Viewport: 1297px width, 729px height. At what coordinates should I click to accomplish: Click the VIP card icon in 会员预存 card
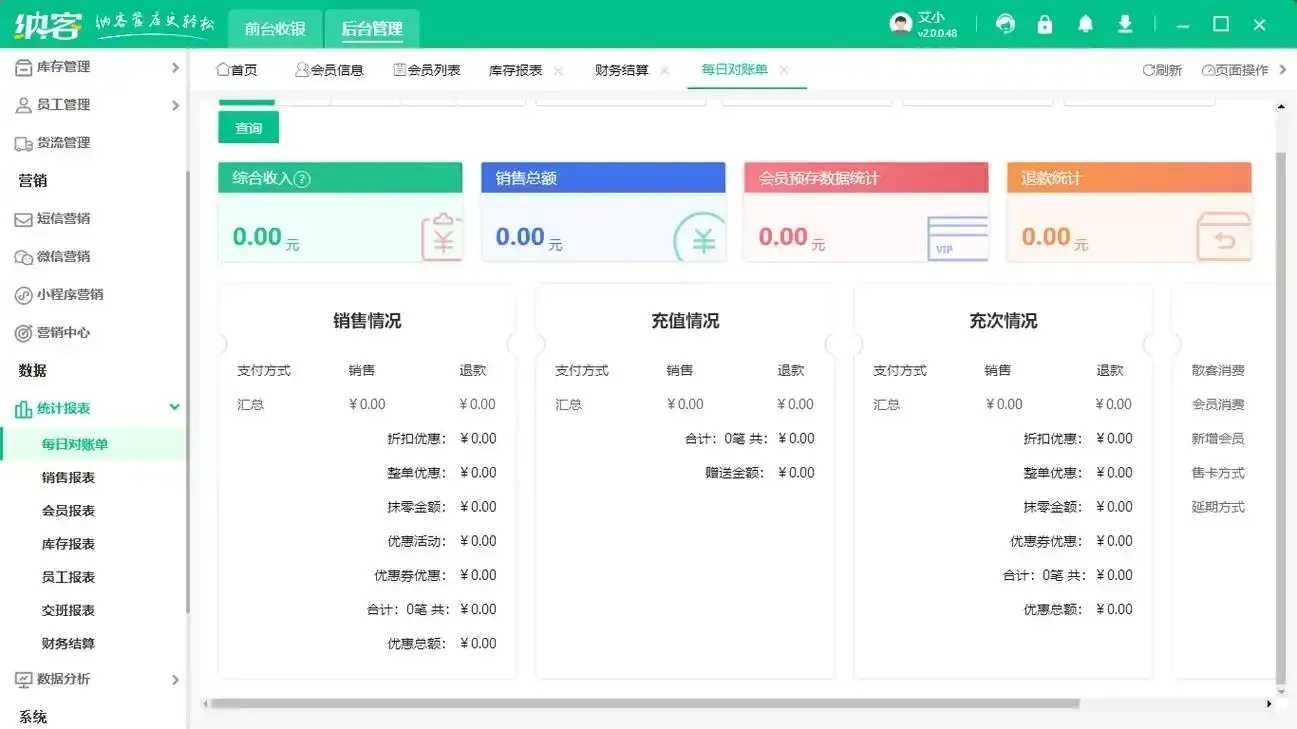tap(958, 239)
